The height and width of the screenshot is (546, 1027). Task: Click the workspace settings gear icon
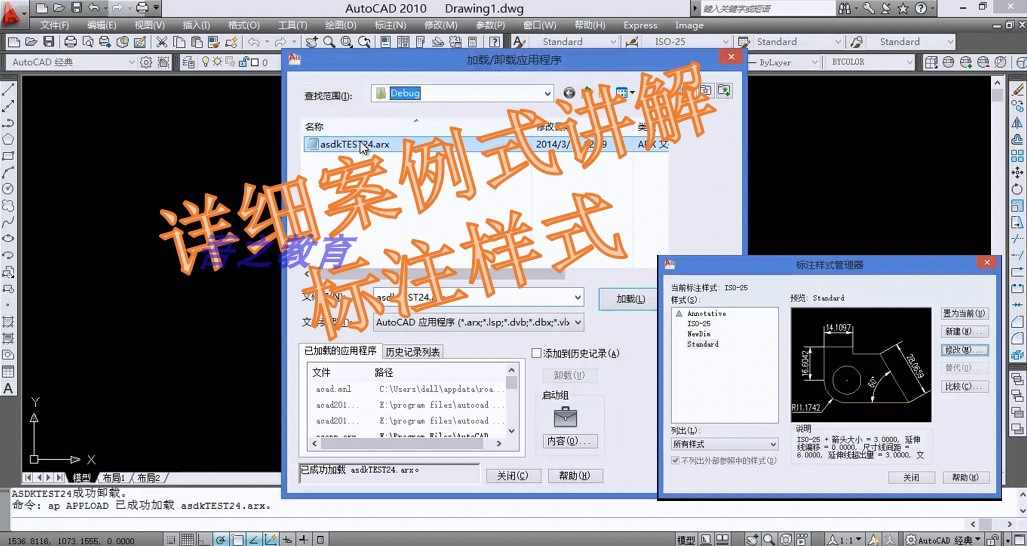click(x=145, y=62)
